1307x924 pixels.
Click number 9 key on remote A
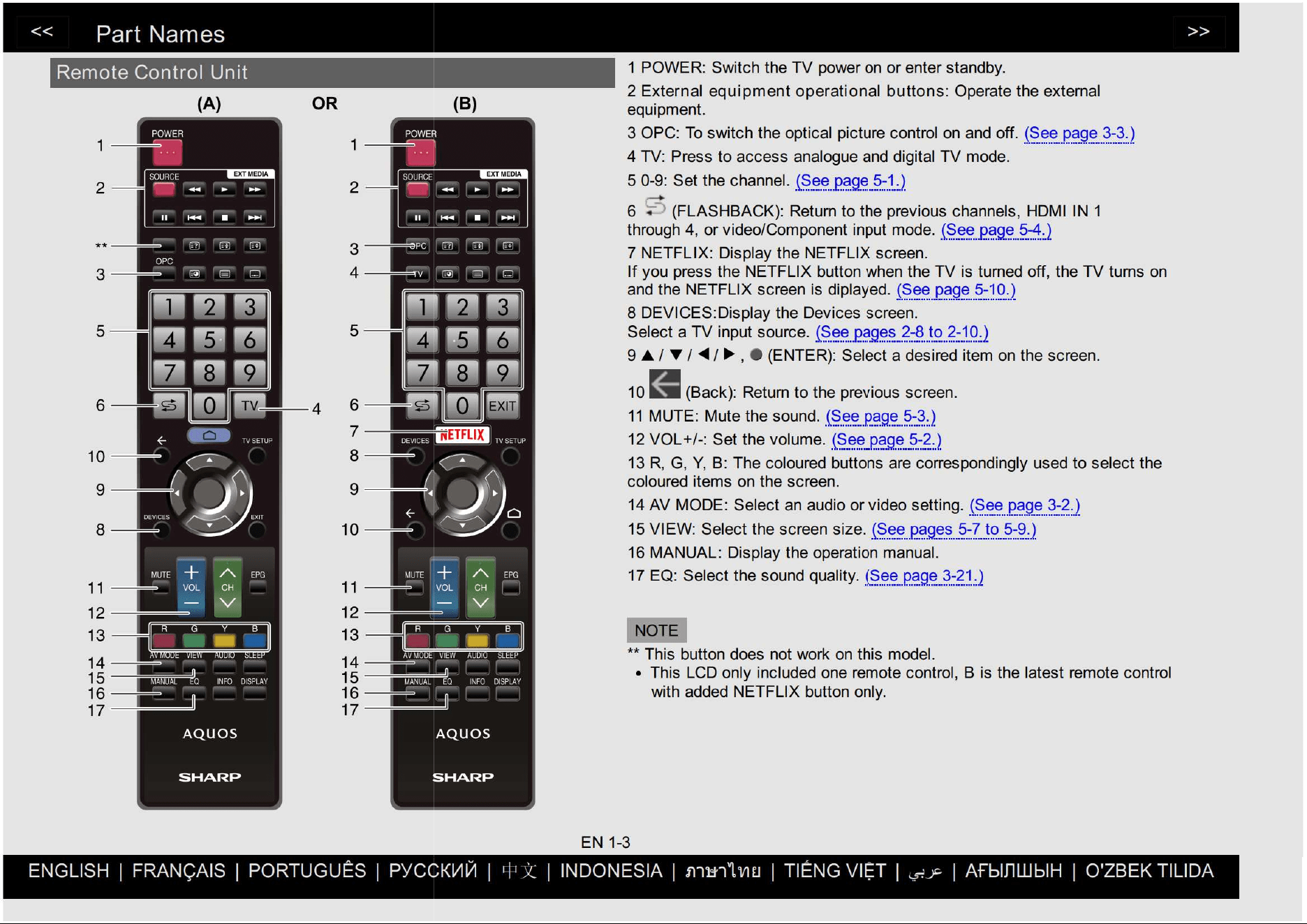[x=249, y=373]
